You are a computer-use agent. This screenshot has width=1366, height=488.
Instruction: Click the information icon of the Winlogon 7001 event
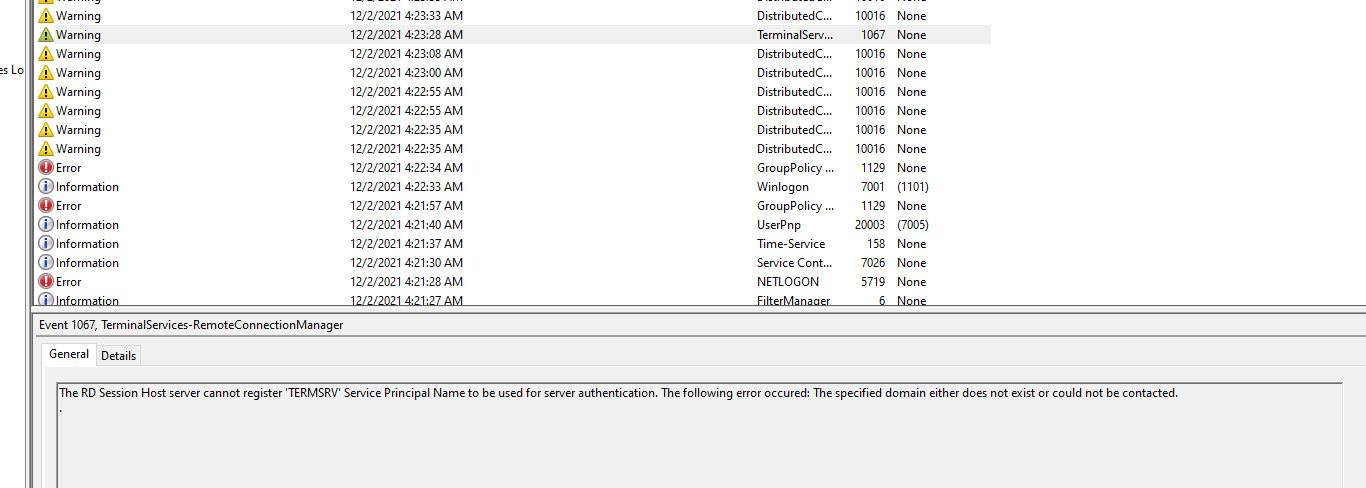click(46, 187)
